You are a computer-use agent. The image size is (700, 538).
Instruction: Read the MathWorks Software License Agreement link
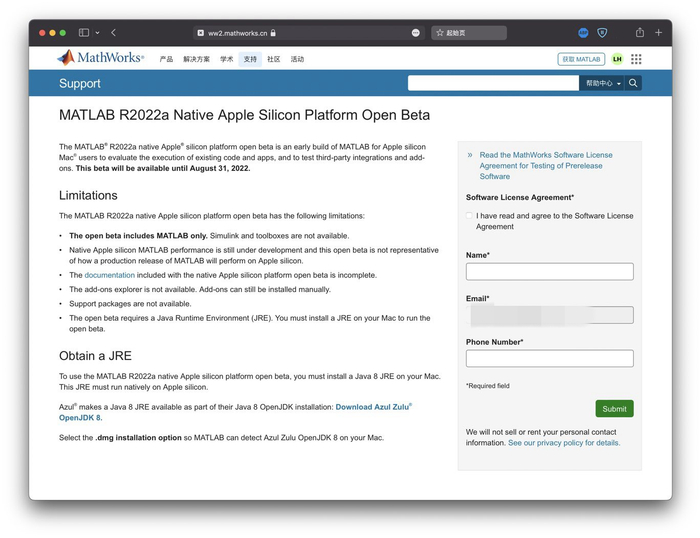click(x=546, y=166)
